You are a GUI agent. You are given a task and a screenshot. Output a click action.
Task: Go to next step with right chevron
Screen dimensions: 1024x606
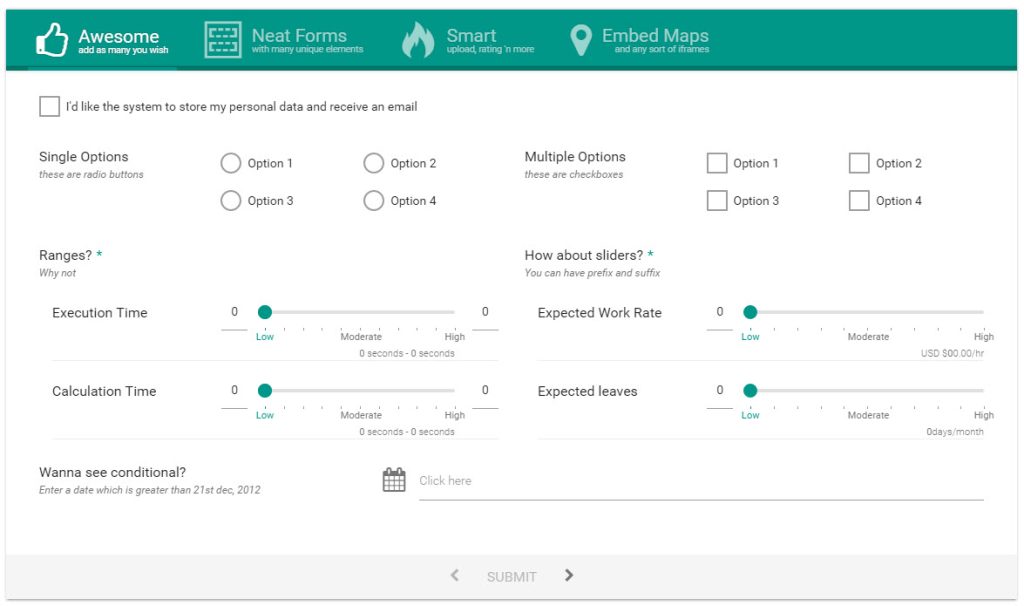coord(569,575)
